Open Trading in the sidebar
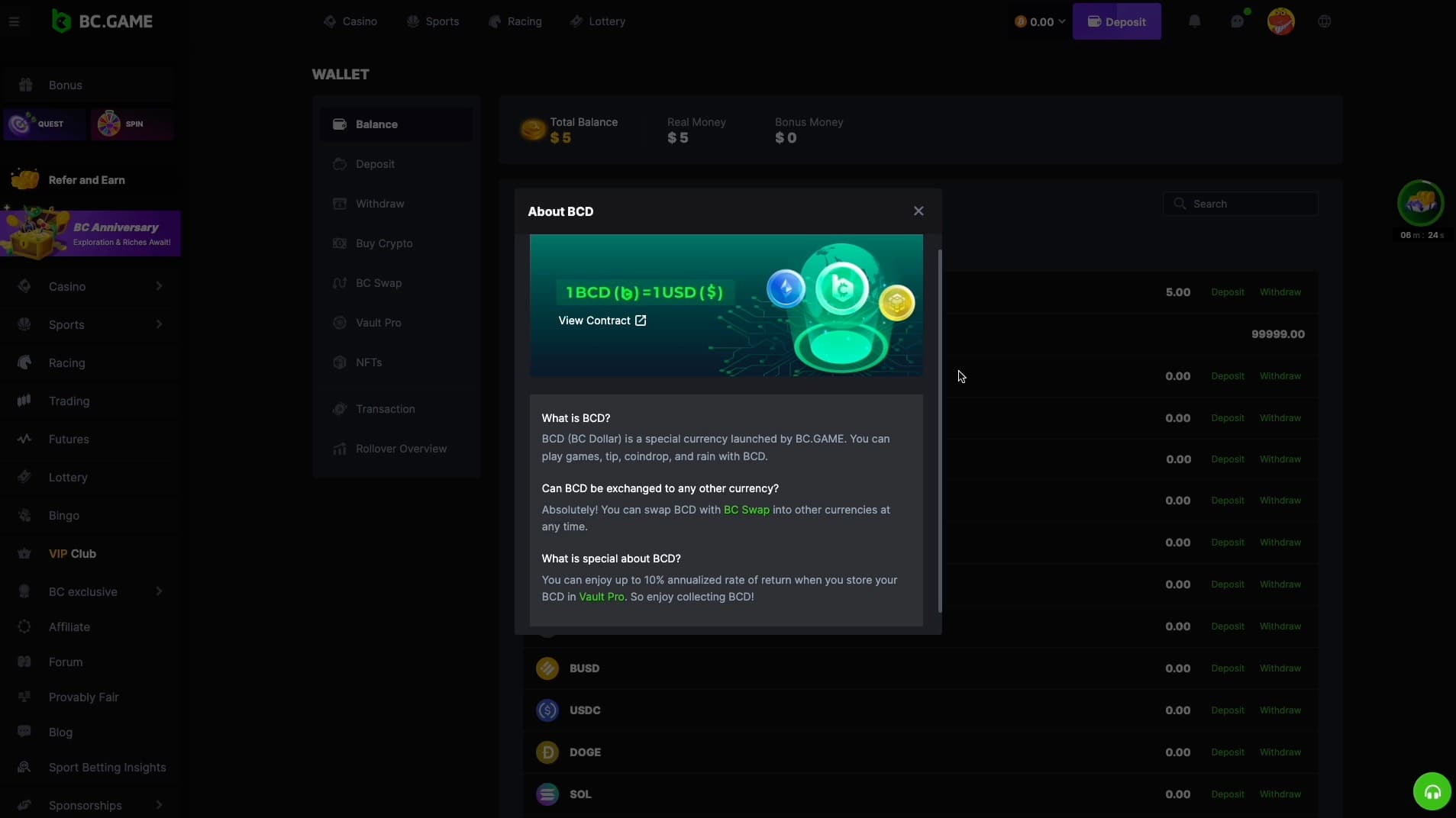 [x=89, y=401]
